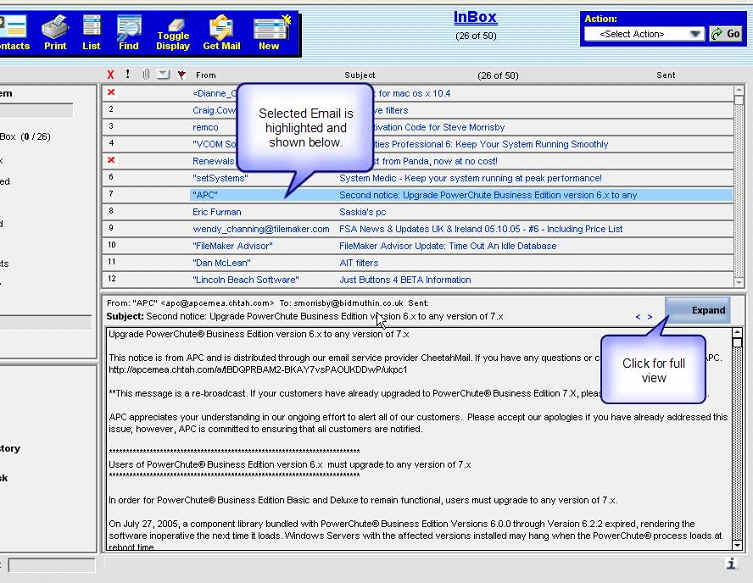Screen dimensions: 753x583
Task: Click email list scrollbar down arrow
Action: pyautogui.click(x=739, y=282)
